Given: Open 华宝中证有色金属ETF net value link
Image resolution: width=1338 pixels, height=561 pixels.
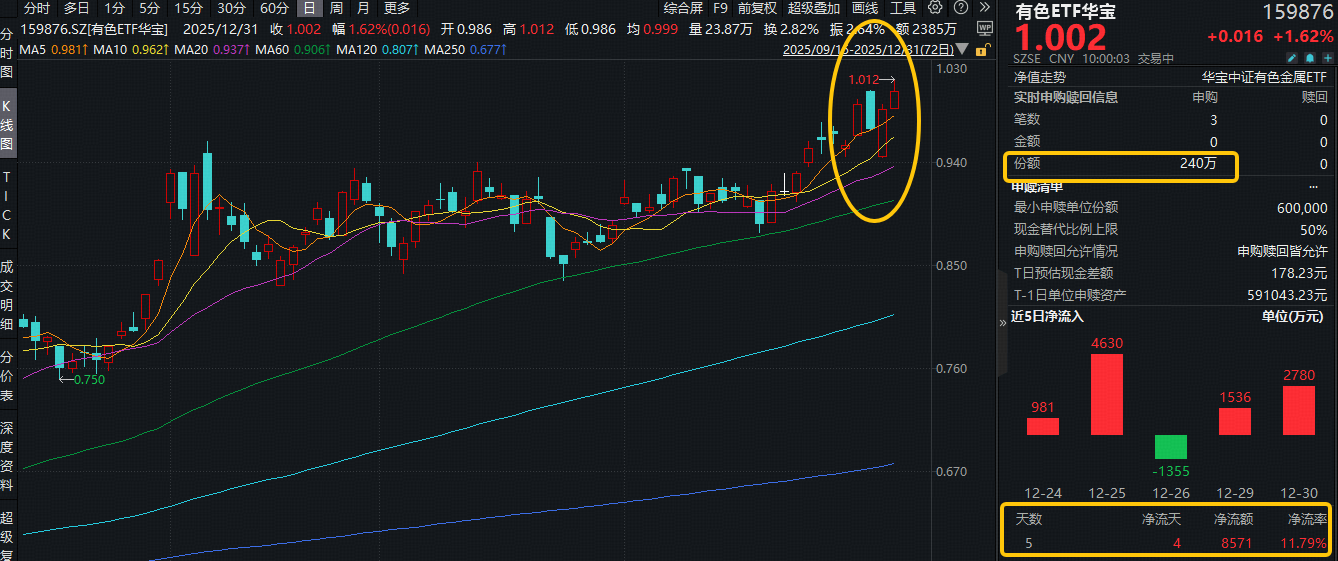Looking at the screenshot, I should pyautogui.click(x=1264, y=76).
